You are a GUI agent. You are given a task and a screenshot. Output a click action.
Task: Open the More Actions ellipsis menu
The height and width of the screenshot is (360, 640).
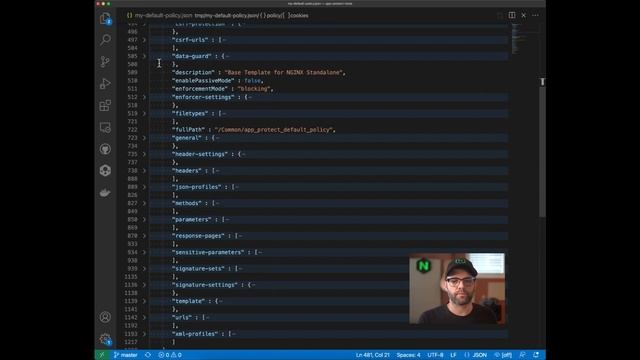[x=536, y=15]
